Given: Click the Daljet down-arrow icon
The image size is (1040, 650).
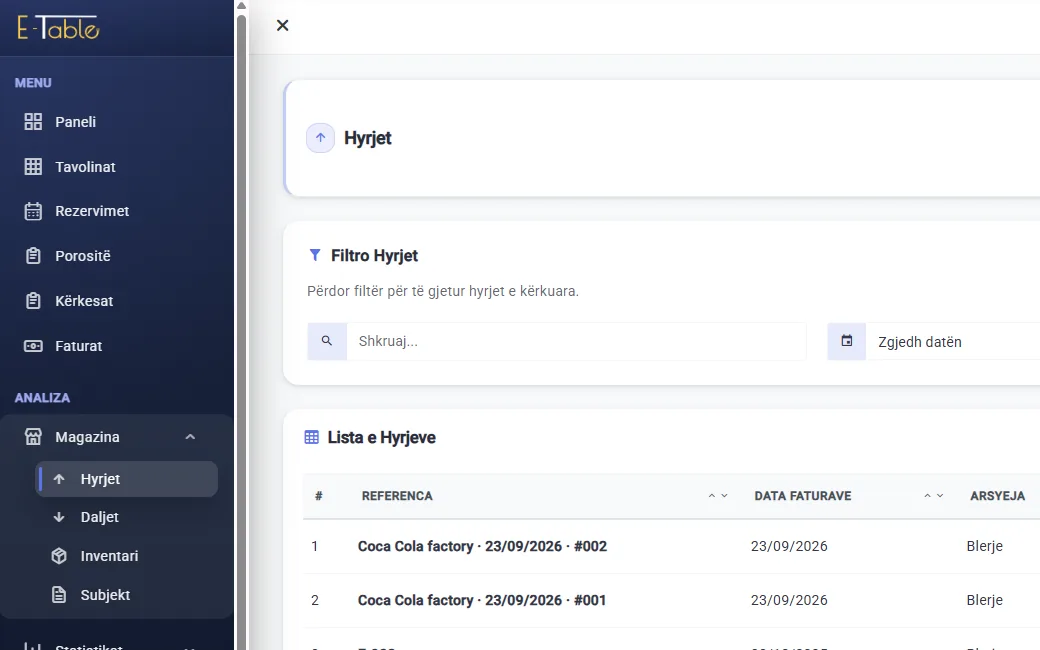Looking at the screenshot, I should tap(59, 517).
